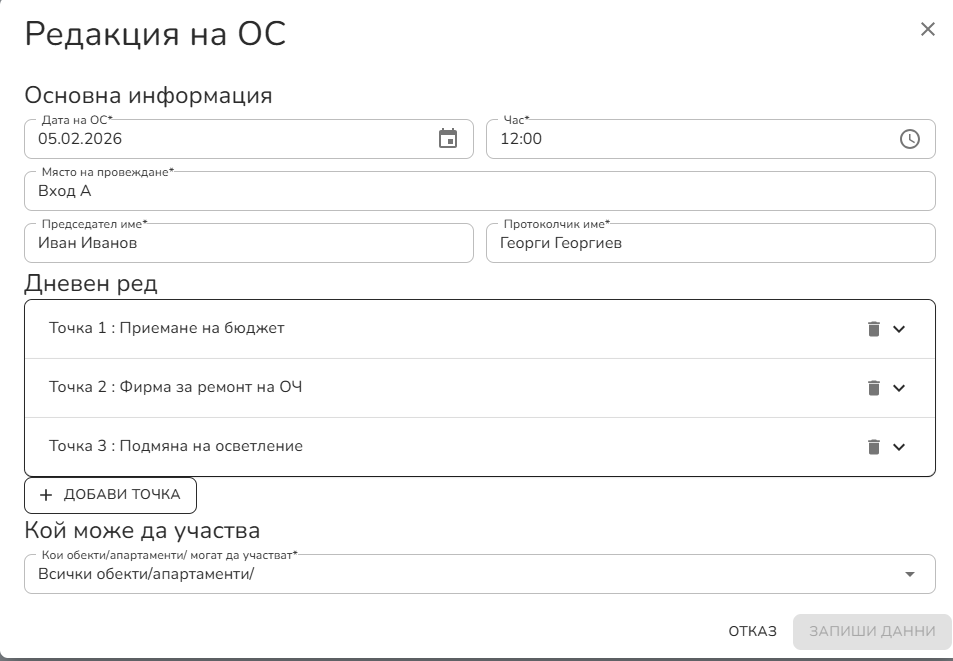The image size is (953, 661).
Task: Open the обекти/апартаменти dropdown
Action: (x=911, y=574)
